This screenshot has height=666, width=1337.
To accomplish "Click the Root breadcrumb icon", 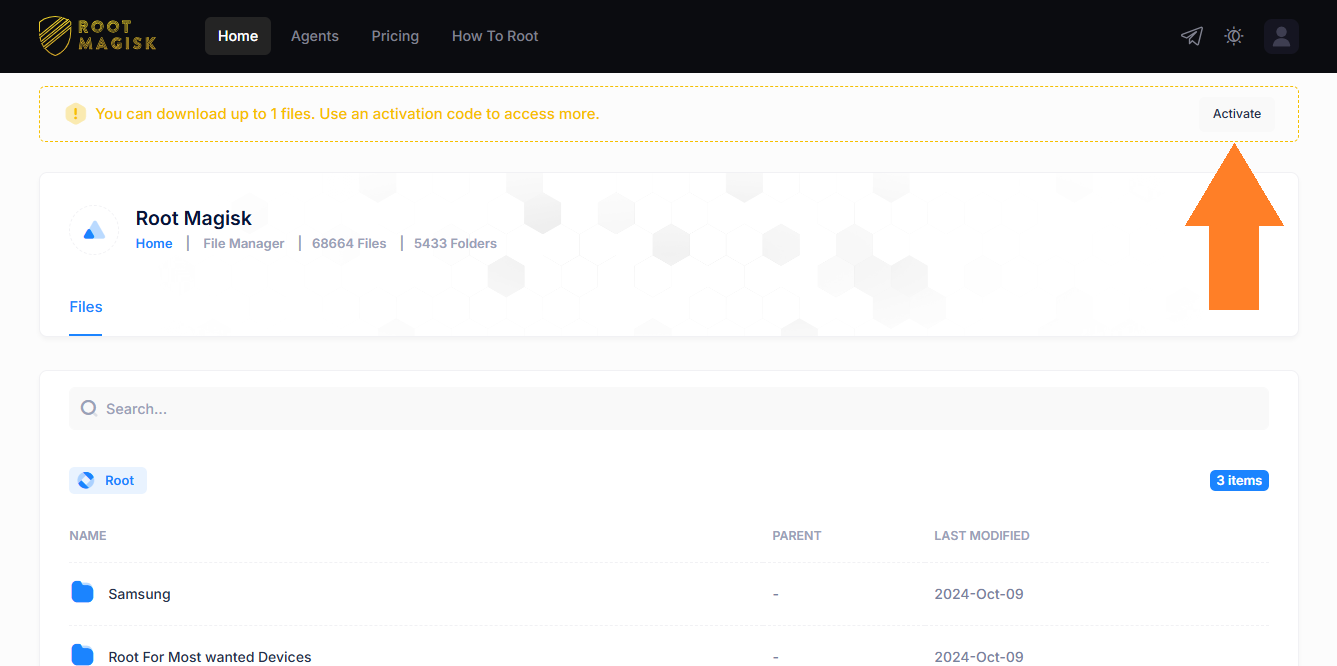I will click(86, 480).
